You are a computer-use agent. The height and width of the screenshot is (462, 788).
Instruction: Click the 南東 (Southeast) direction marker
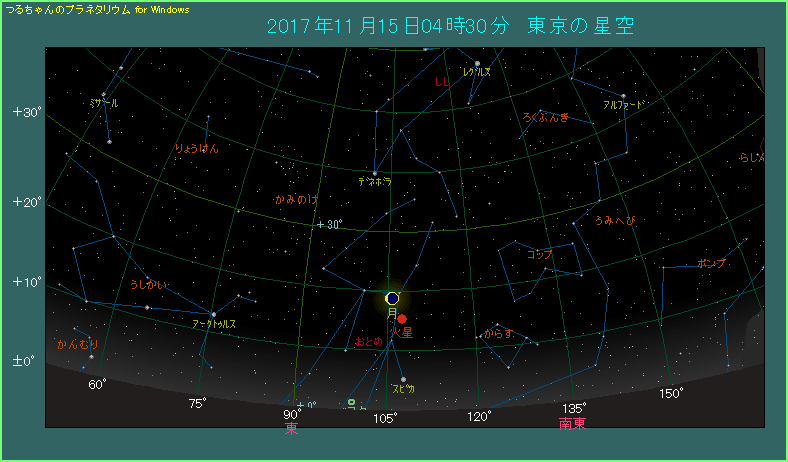coord(573,424)
